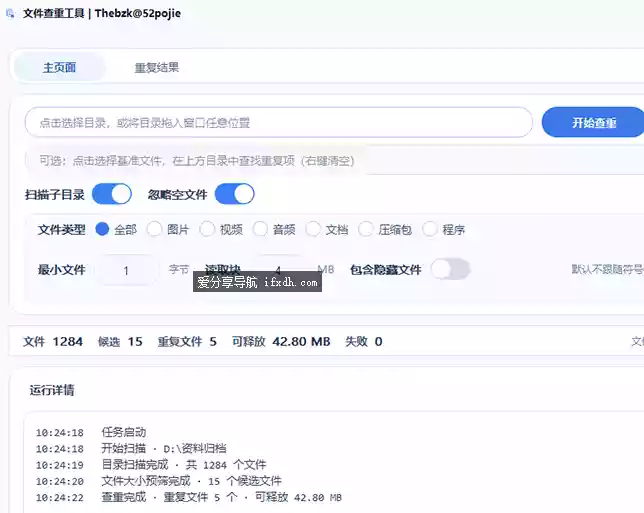Click the 默认不跟随符号 hint text
Screen dimensions: 644x513
[x=608, y=269]
